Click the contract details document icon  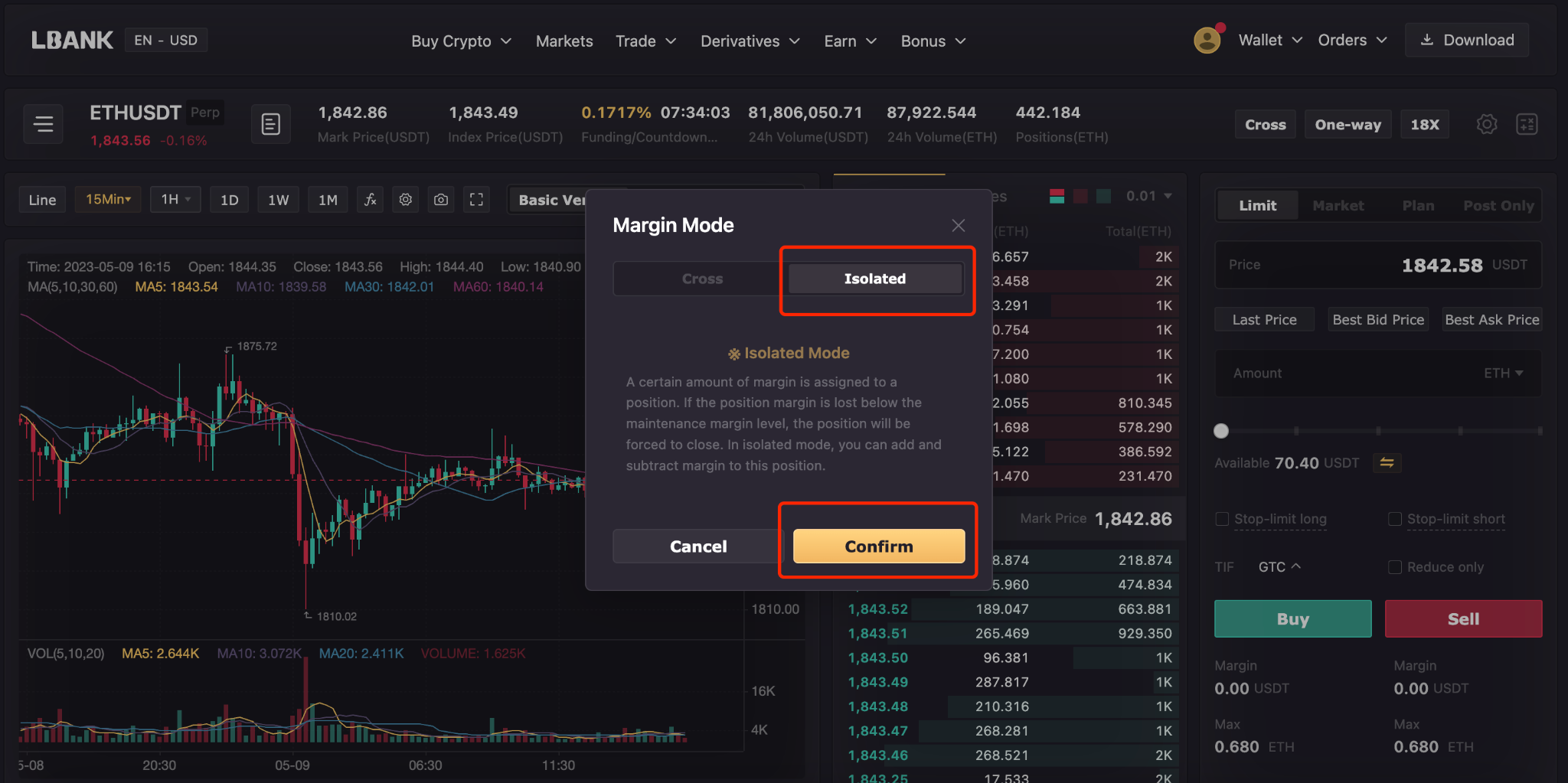(270, 124)
